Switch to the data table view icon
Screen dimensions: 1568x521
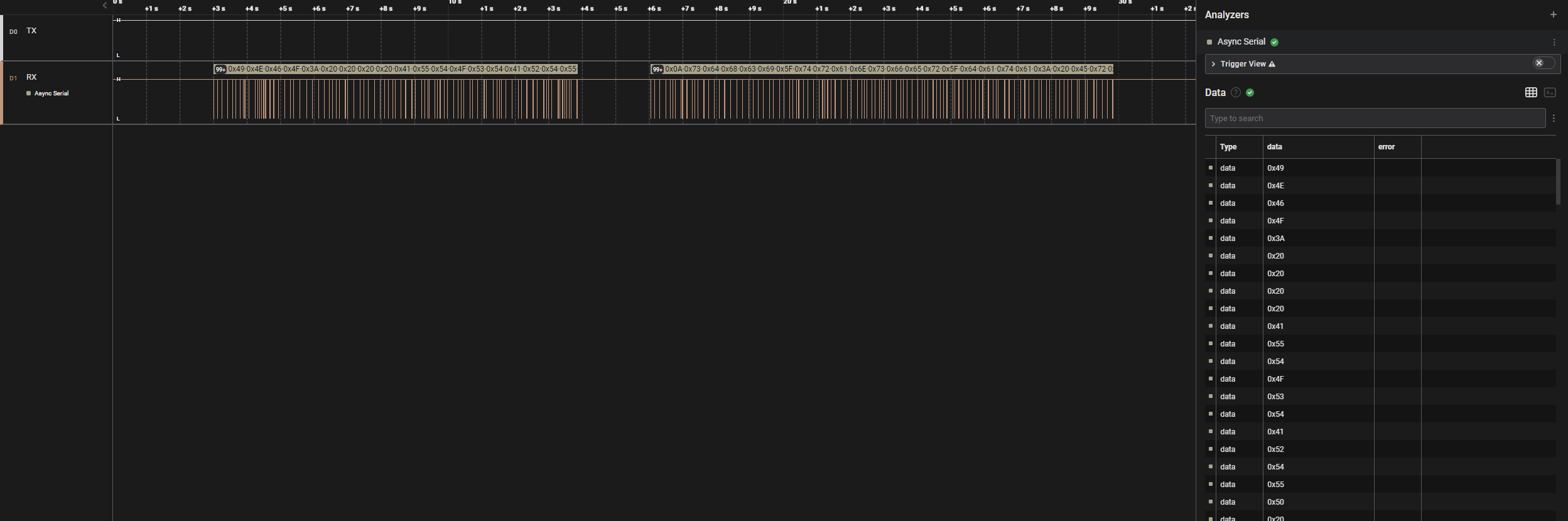coord(1531,92)
